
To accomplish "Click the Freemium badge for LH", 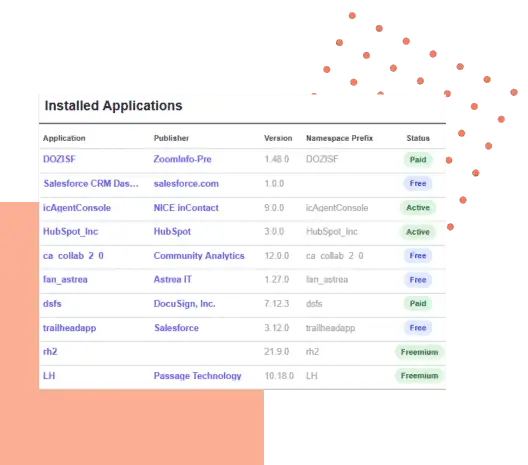I will pos(420,376).
